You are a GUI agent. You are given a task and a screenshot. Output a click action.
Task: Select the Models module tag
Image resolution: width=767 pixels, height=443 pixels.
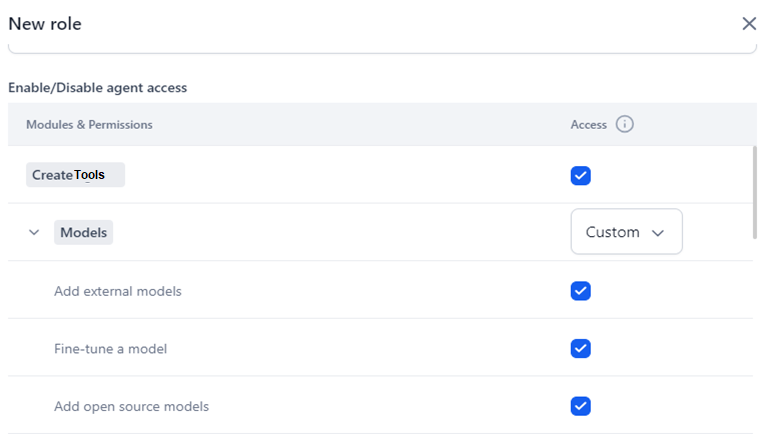pos(83,233)
